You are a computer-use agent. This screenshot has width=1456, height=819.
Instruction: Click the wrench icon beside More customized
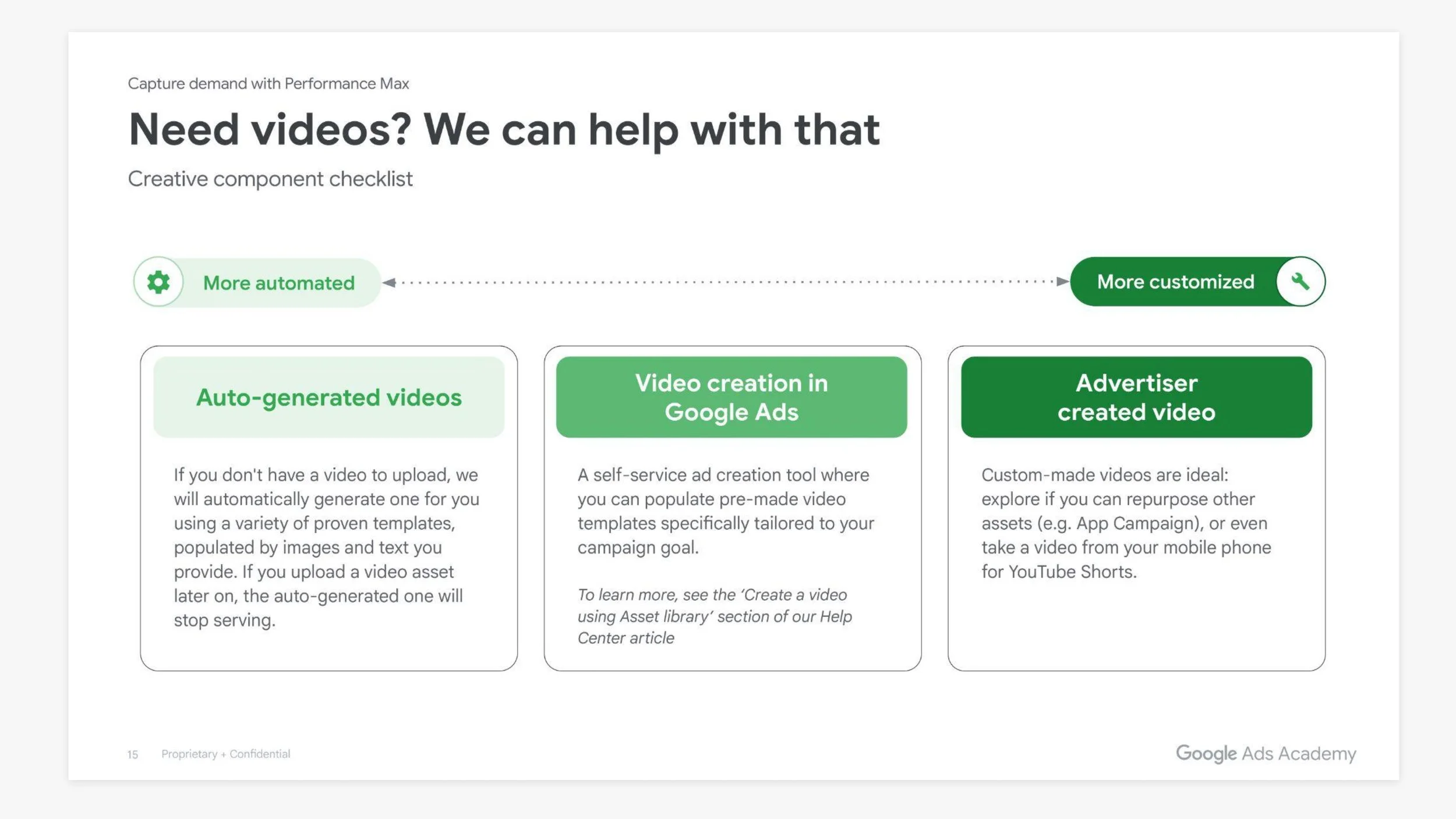[x=1300, y=282]
